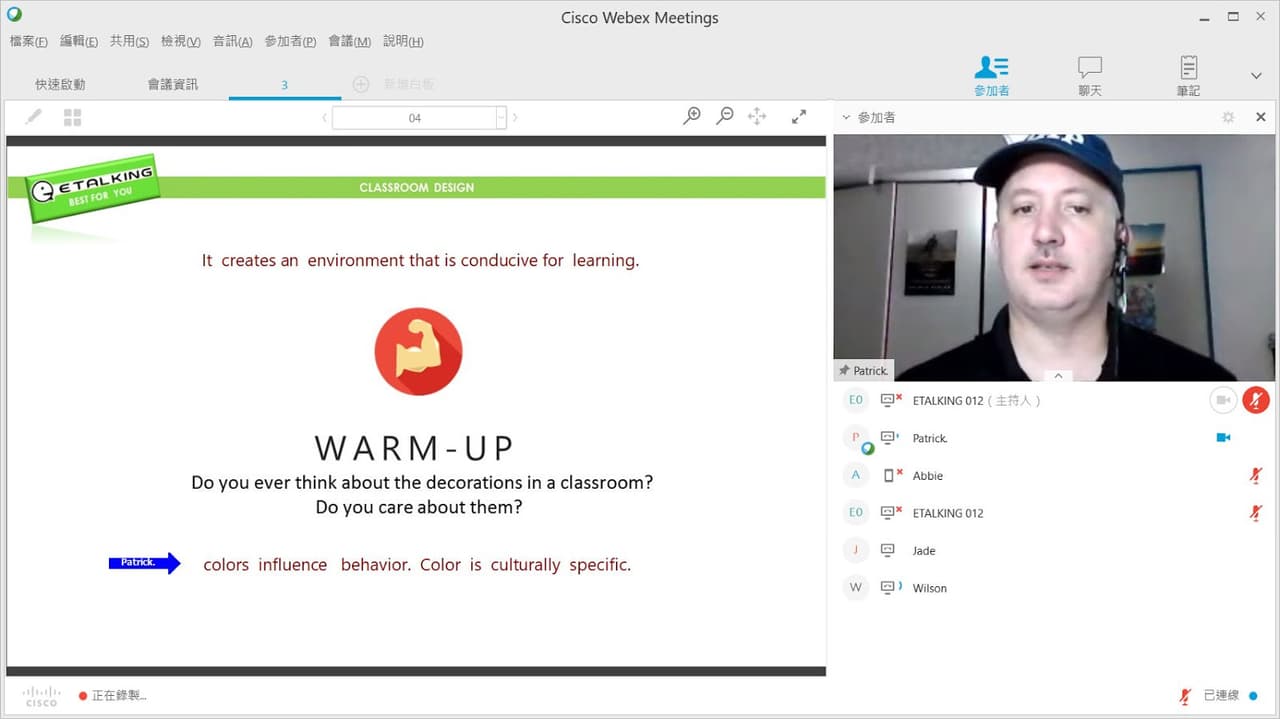1280x719 pixels.
Task: Select the annotation pencil tool
Action: coord(33,117)
